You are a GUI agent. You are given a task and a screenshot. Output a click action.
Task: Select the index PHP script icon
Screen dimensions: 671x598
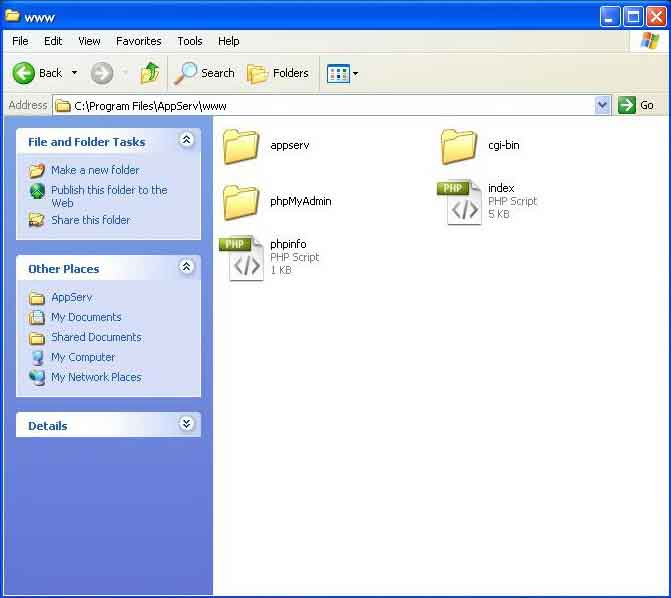click(x=460, y=202)
